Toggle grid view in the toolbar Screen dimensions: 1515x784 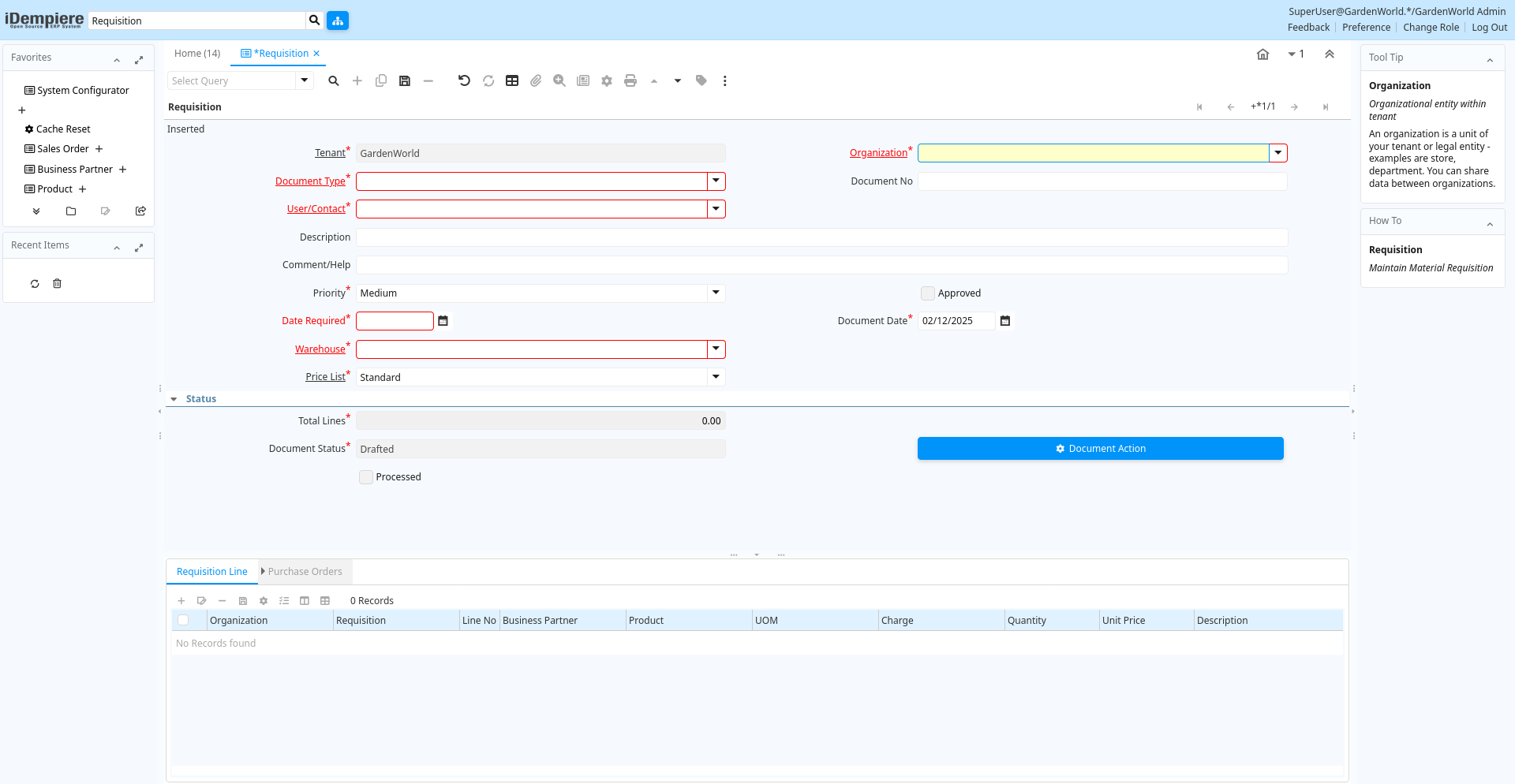[512, 81]
